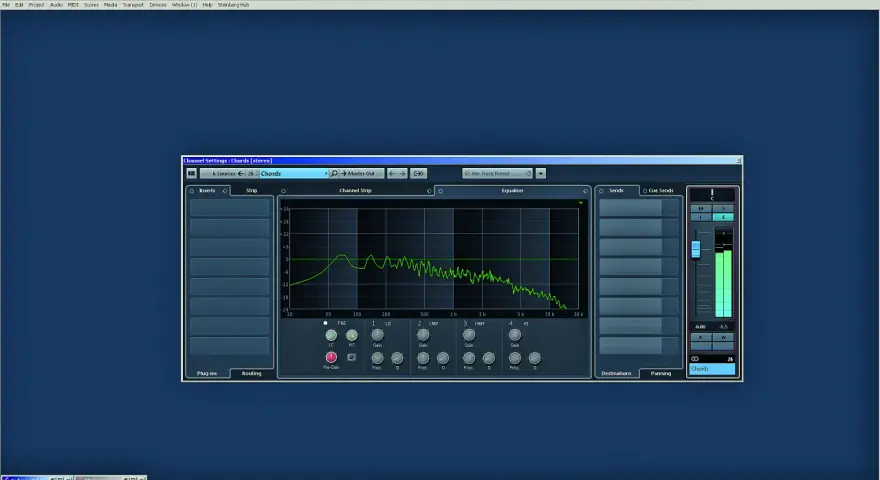Image resolution: width=880 pixels, height=480 pixels.
Task: Open Channel Strip preset icon on right
Action: point(429,191)
